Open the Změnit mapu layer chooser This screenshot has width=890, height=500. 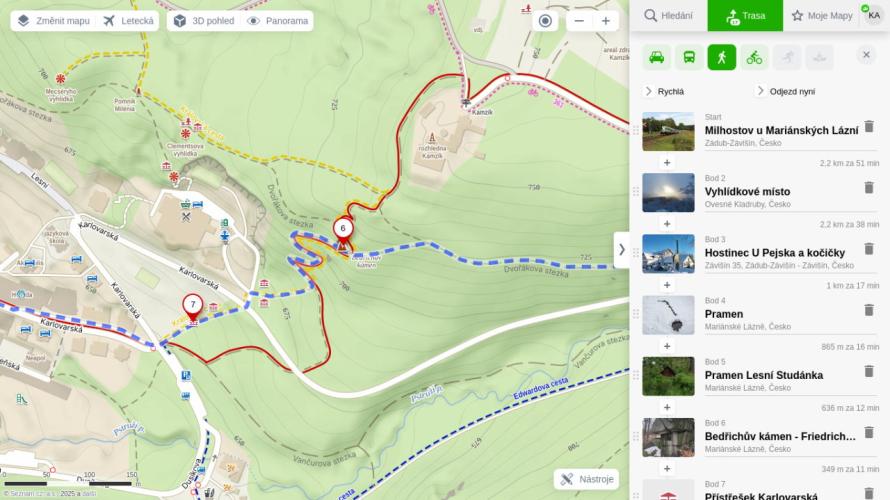pos(54,21)
